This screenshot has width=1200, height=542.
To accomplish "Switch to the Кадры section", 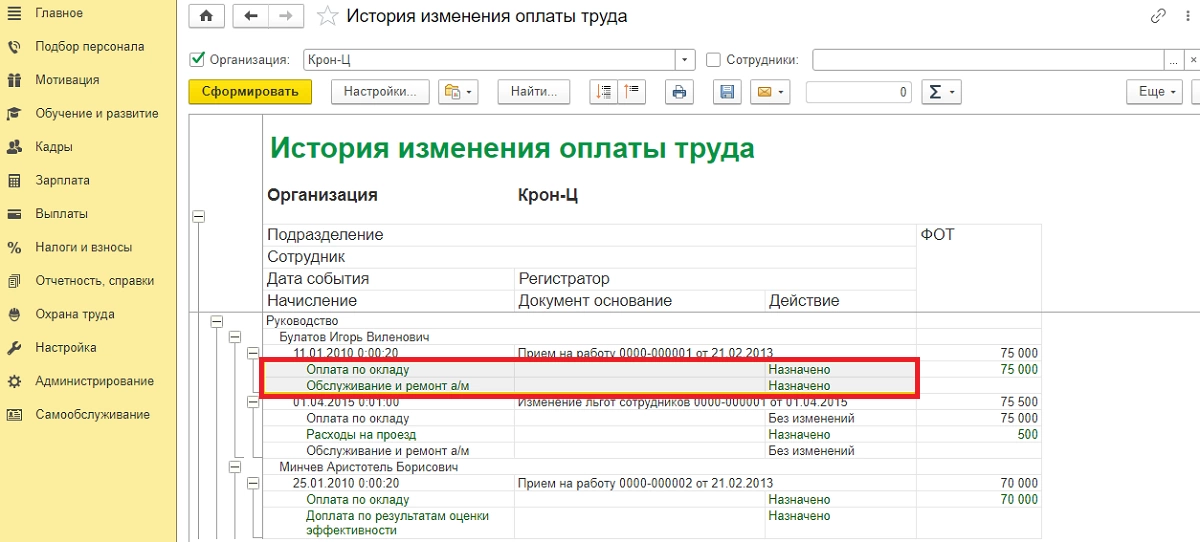I will click(53, 147).
